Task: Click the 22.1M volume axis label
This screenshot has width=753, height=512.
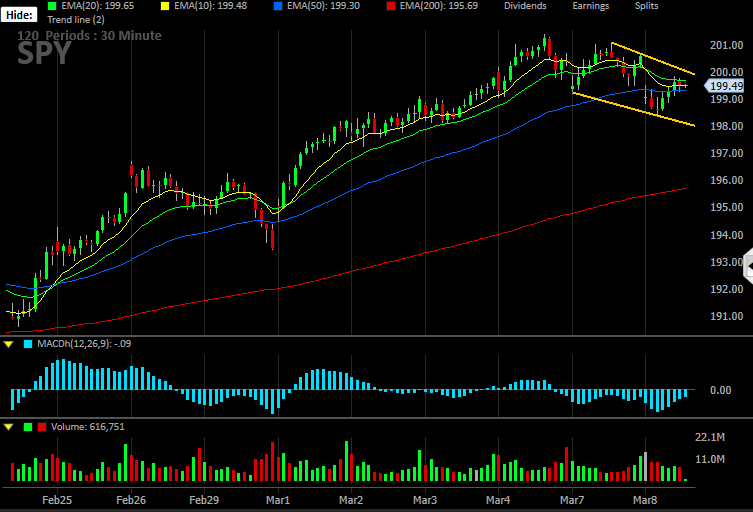Action: 710,437
